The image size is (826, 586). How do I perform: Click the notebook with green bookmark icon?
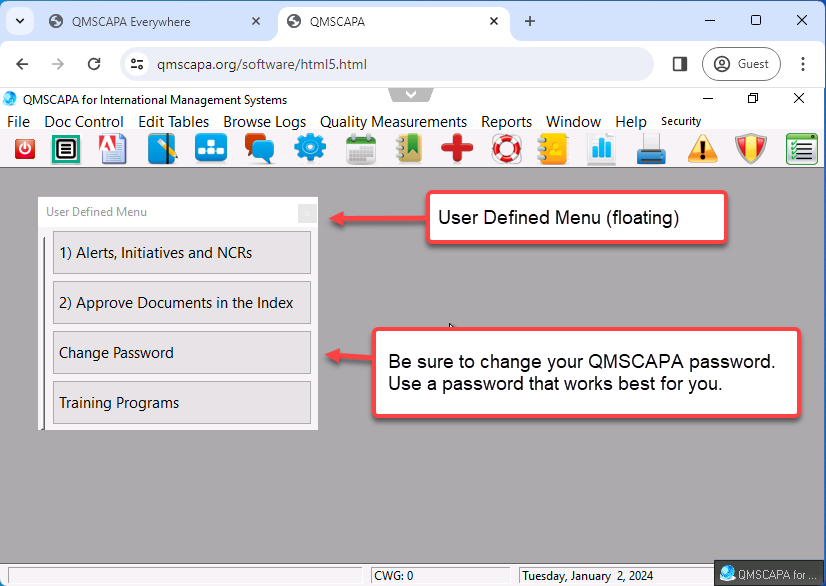[409, 149]
